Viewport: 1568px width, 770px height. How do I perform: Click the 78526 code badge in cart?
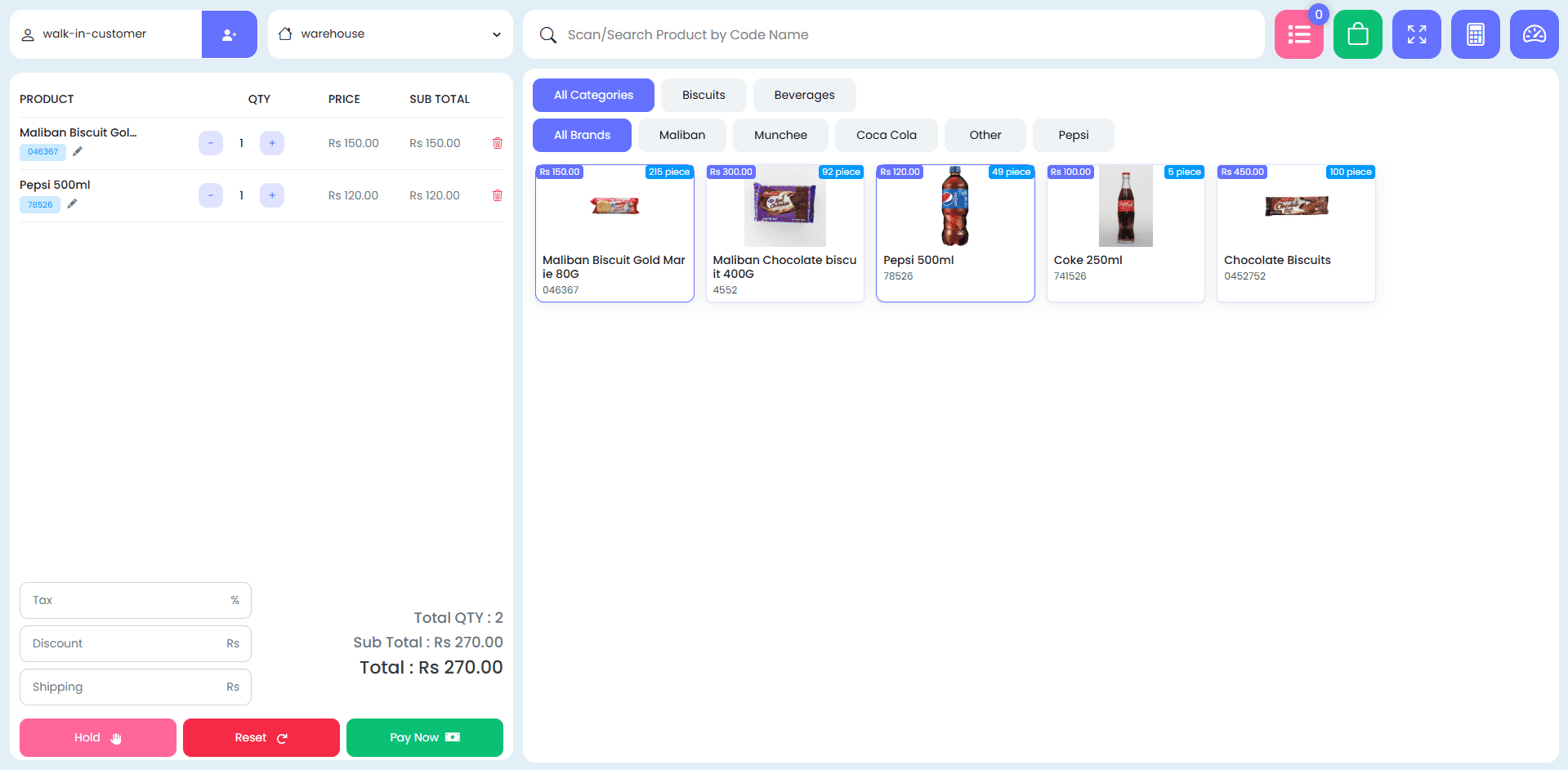[40, 205]
